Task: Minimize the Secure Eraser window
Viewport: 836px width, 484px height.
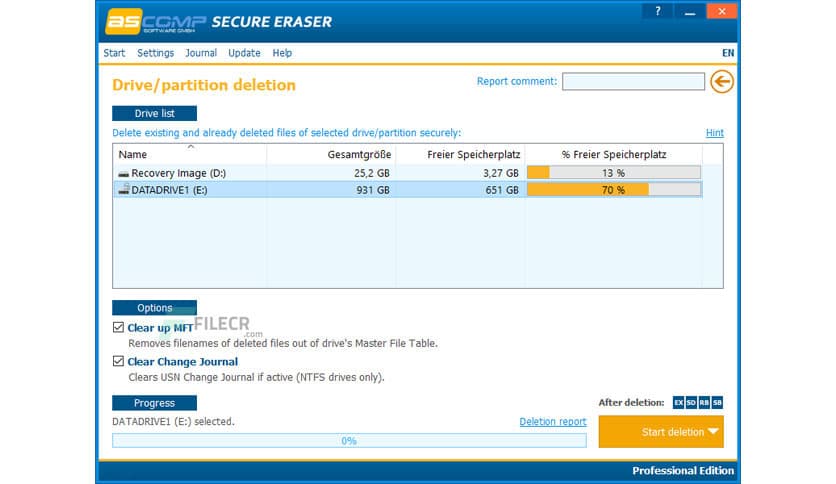Action: (x=689, y=11)
